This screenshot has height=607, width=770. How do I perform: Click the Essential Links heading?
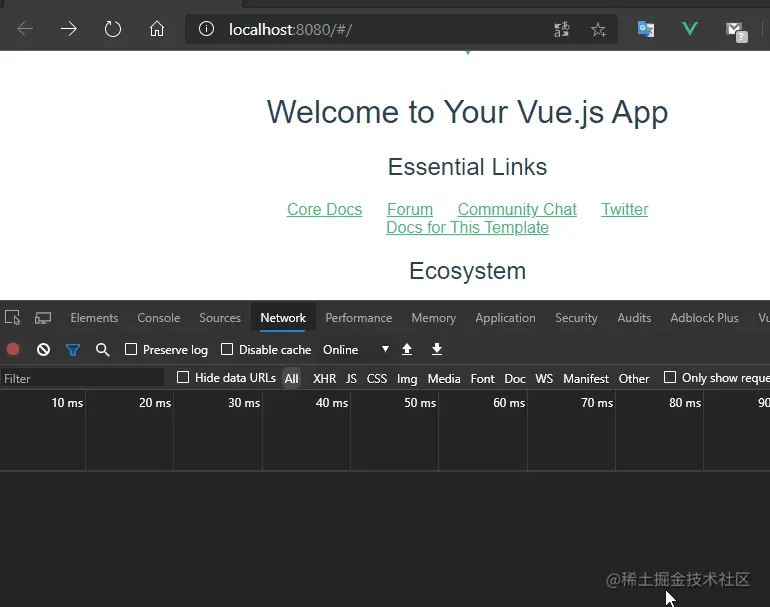pyautogui.click(x=468, y=167)
